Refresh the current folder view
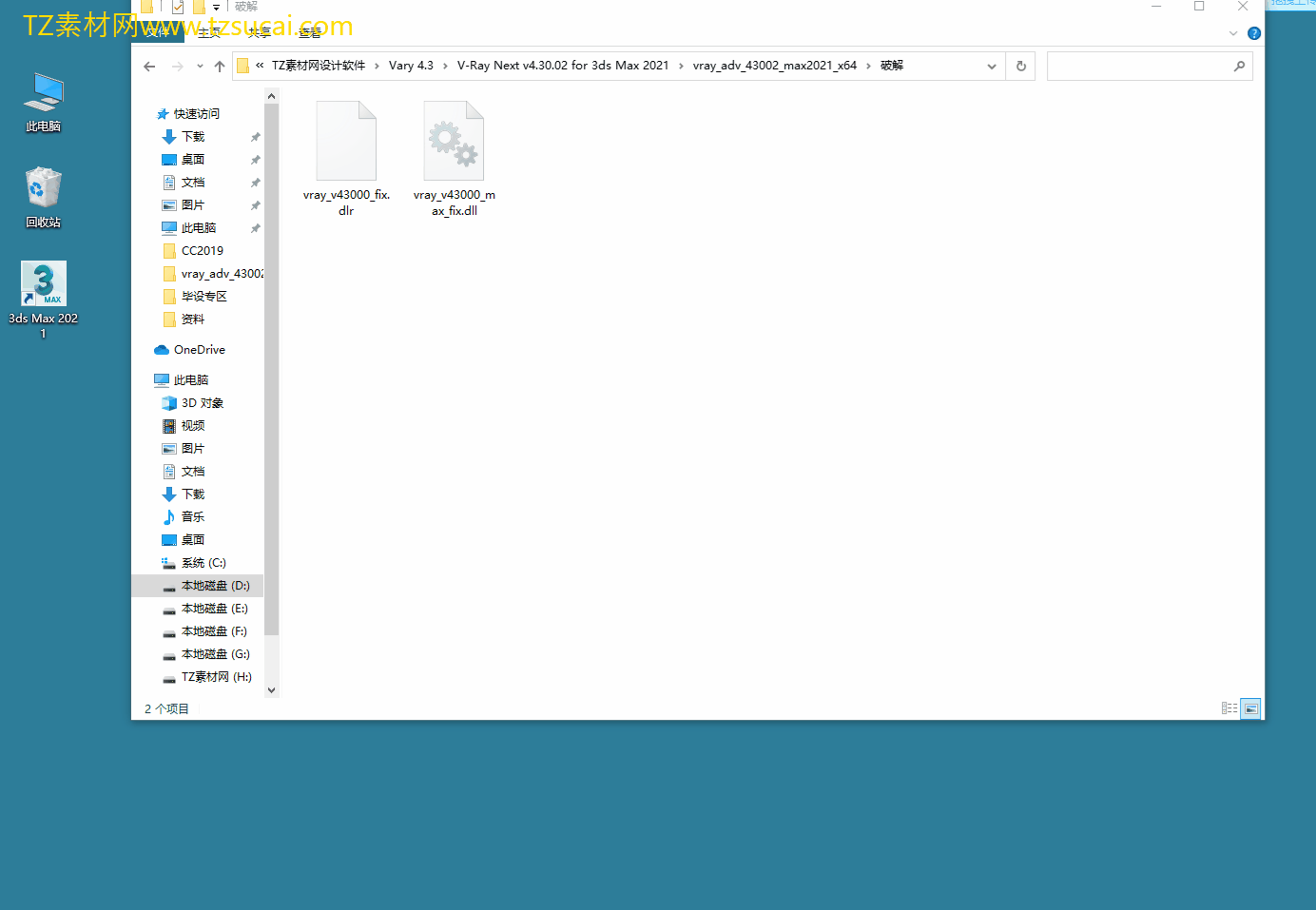 click(x=1021, y=66)
